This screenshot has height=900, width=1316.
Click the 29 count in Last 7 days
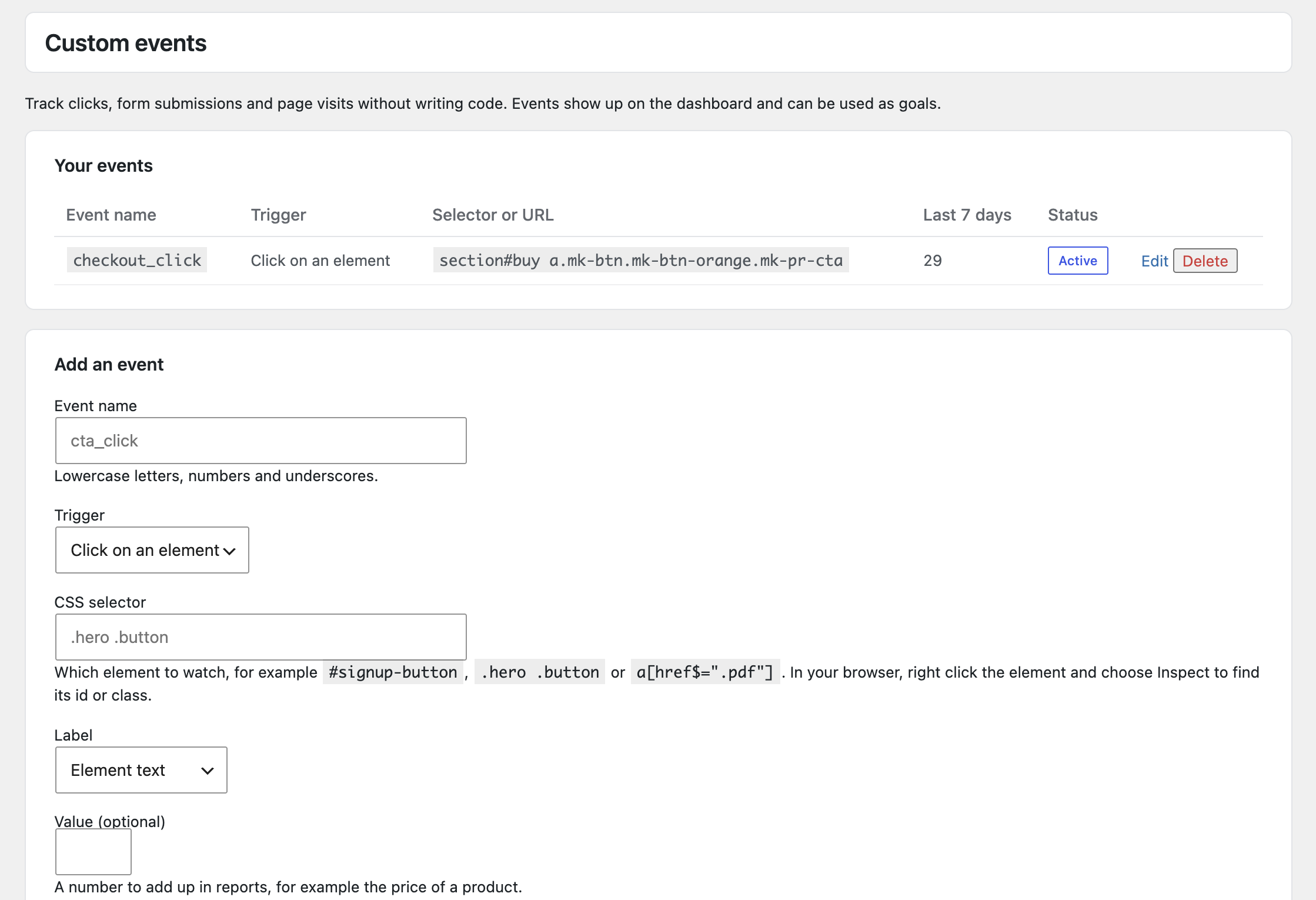(933, 261)
